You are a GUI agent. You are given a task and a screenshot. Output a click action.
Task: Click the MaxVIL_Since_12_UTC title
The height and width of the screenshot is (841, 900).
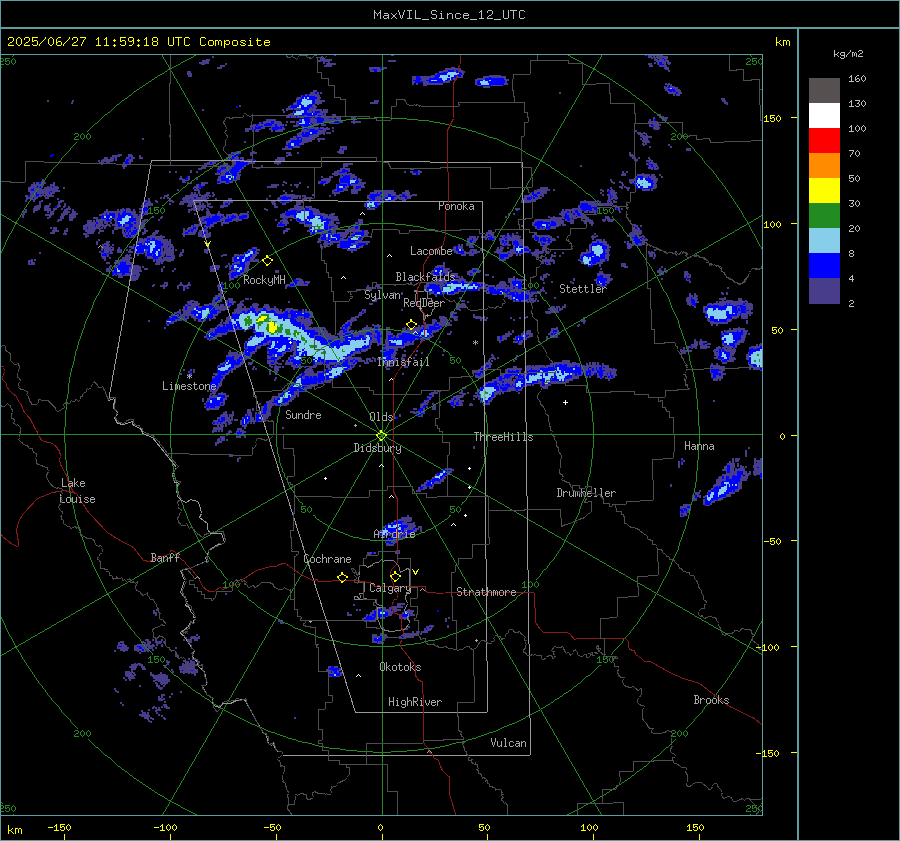click(449, 15)
